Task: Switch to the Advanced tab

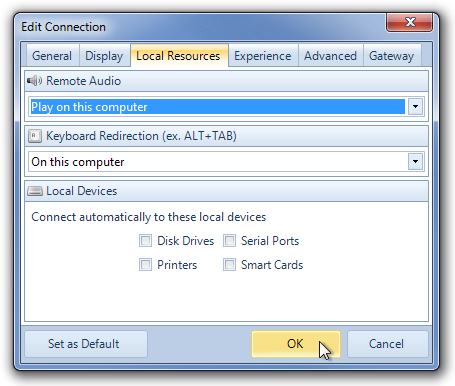Action: coord(330,56)
